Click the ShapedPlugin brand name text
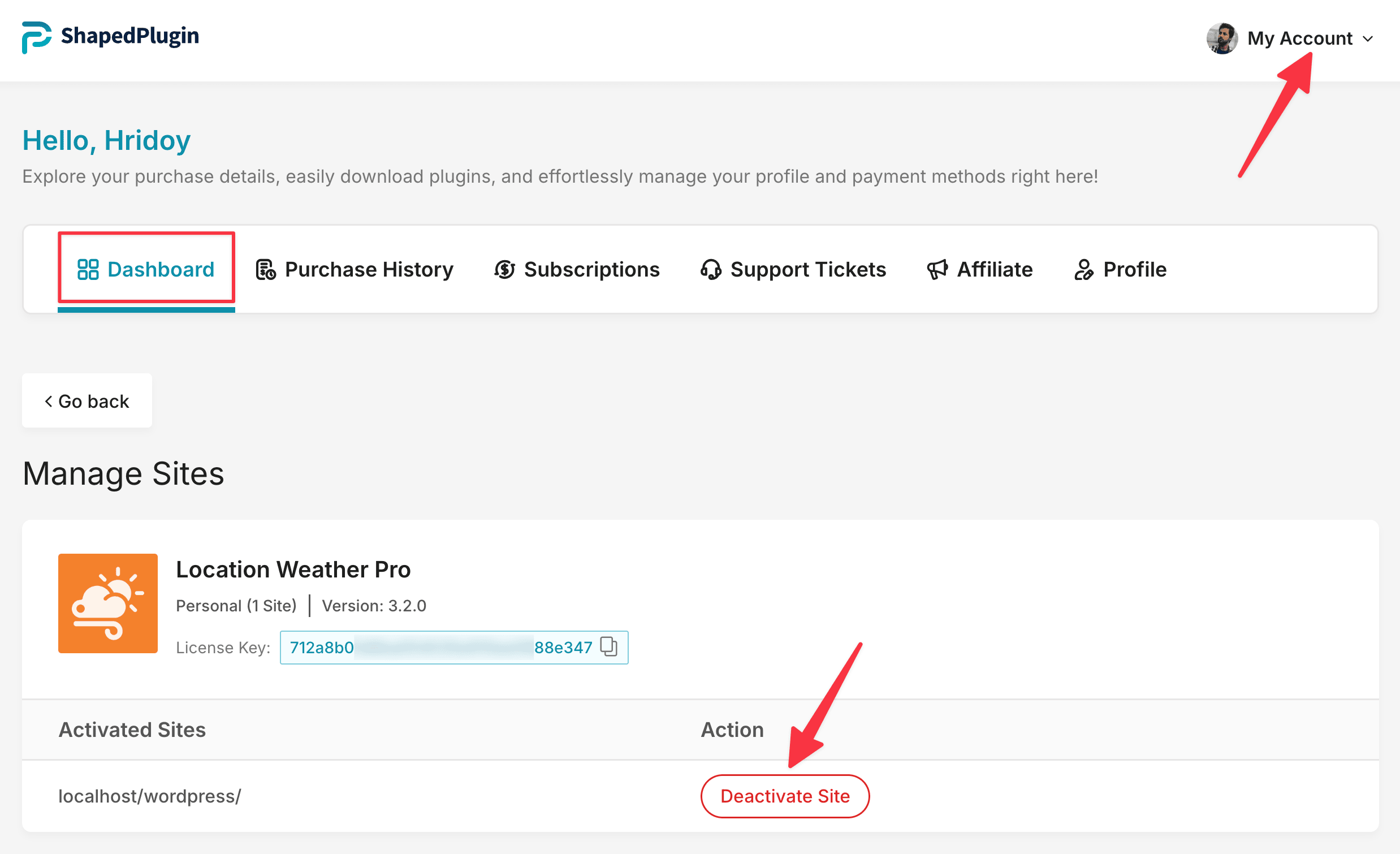1400x854 pixels. (x=130, y=36)
